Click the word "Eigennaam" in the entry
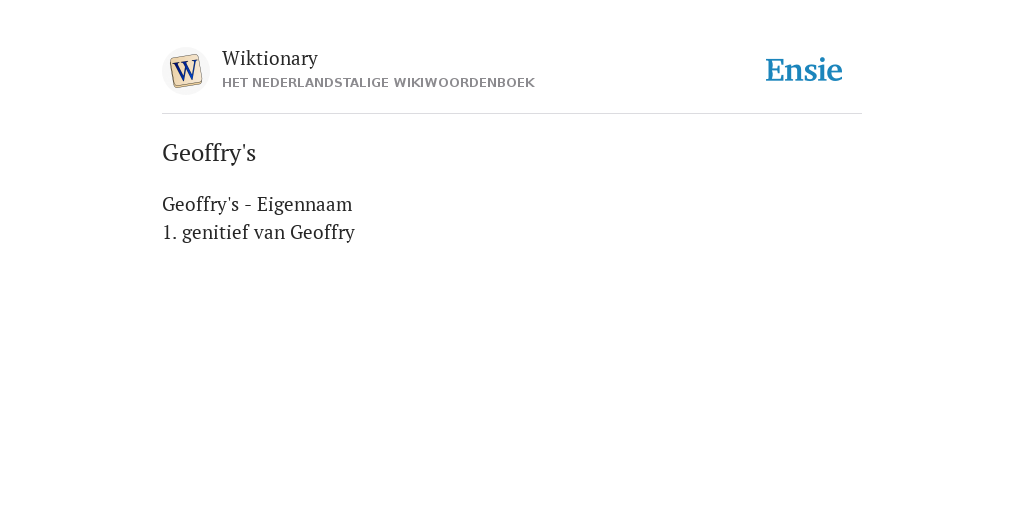 click(x=304, y=204)
